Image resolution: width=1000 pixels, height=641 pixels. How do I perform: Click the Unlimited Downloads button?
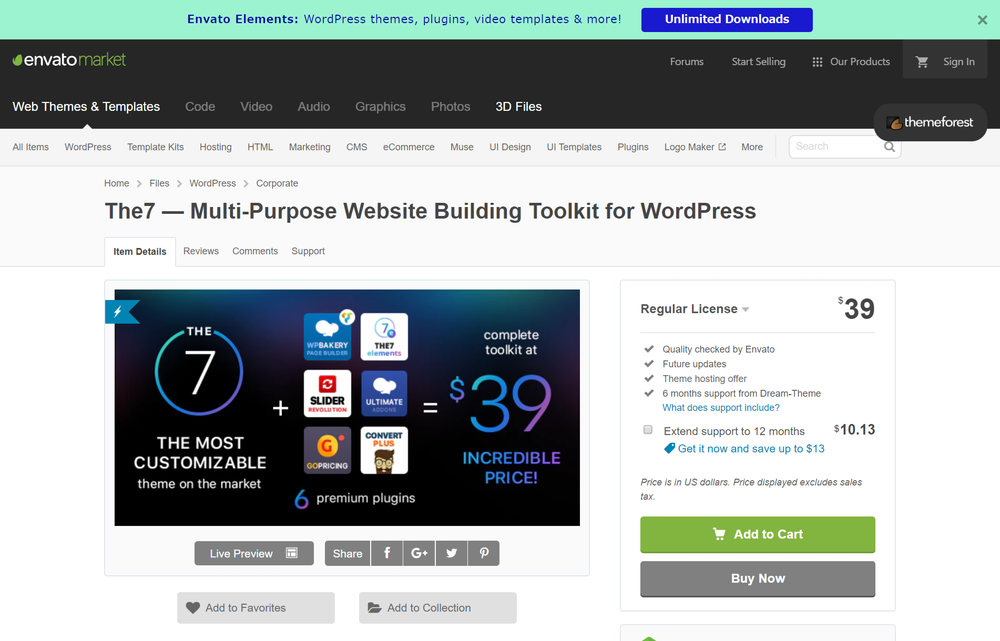coord(727,20)
